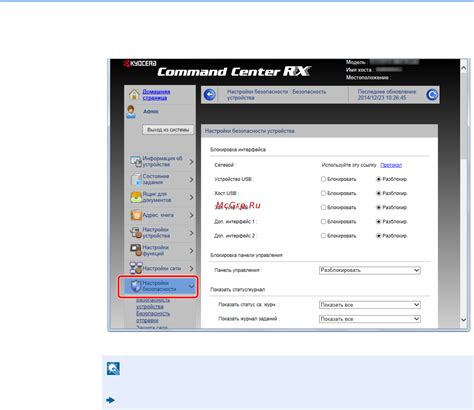
Task: Click the network settings icon
Action: pos(136,268)
